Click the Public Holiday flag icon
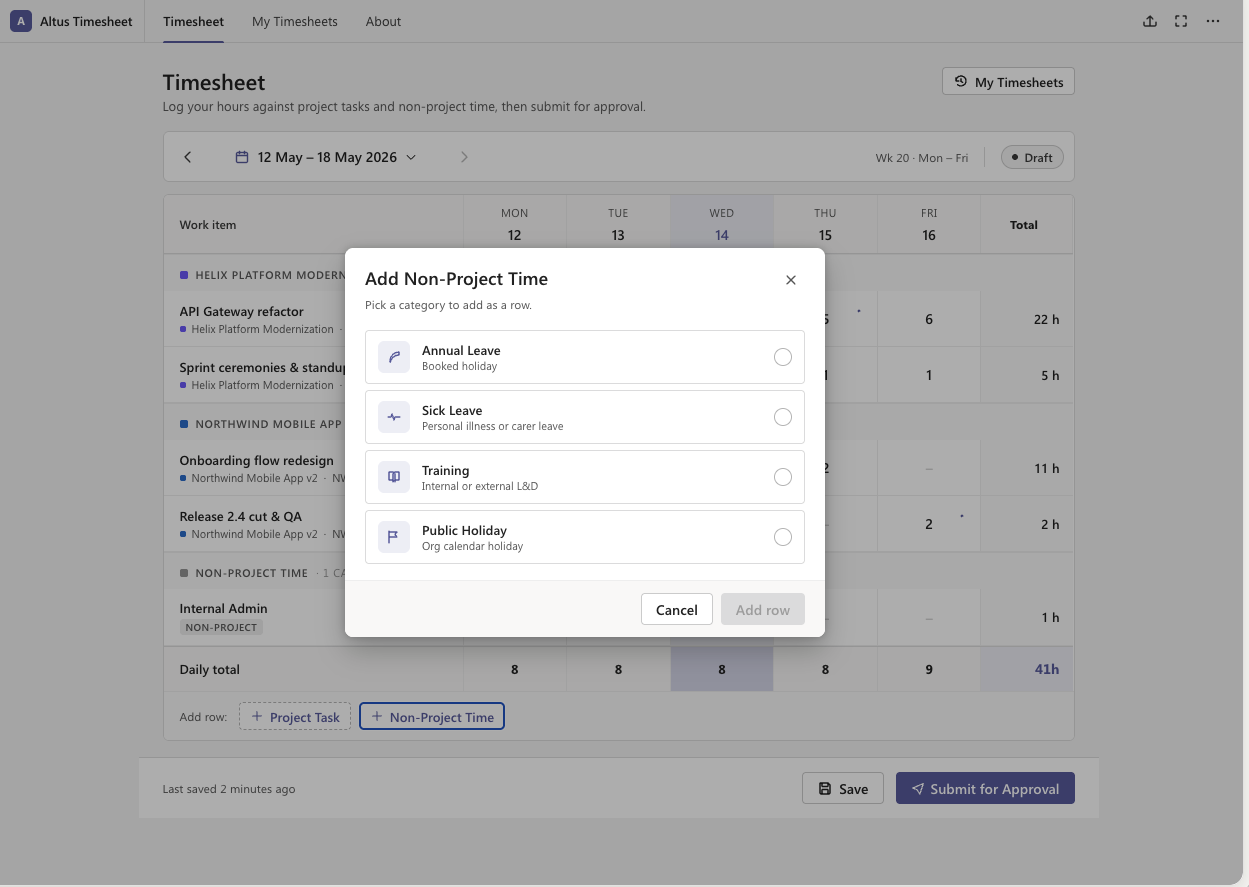The image size is (1249, 887). 394,537
